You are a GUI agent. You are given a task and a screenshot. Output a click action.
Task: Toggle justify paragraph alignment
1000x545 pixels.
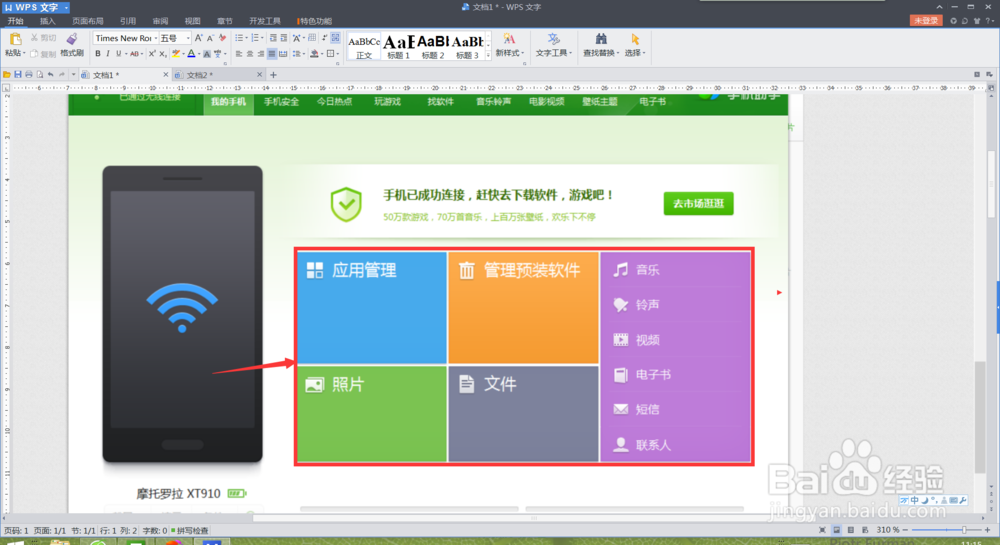point(272,54)
